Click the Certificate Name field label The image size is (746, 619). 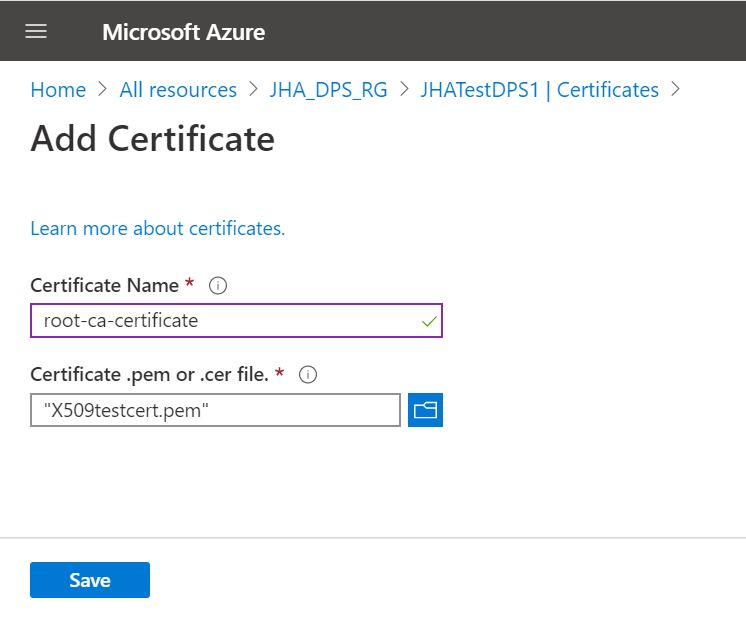pyautogui.click(x=104, y=285)
